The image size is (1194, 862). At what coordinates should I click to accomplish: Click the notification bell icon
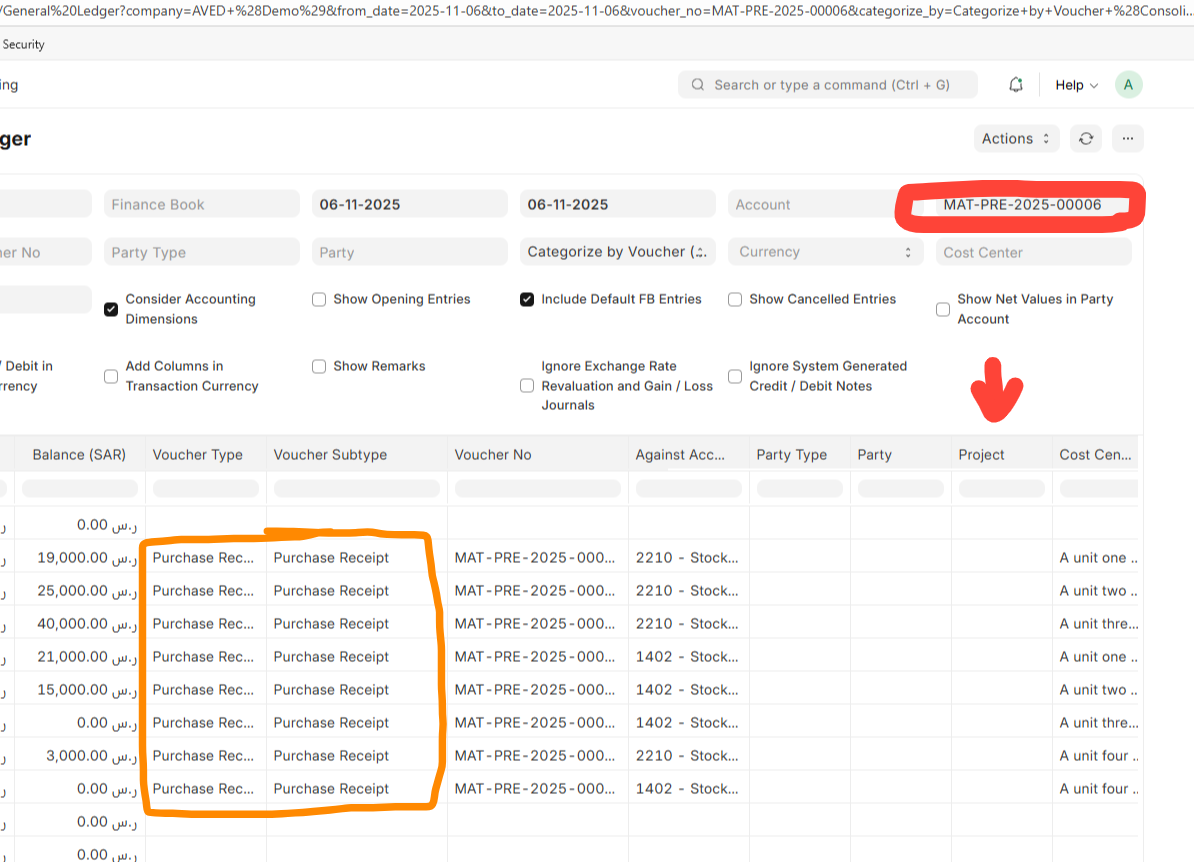(1016, 85)
